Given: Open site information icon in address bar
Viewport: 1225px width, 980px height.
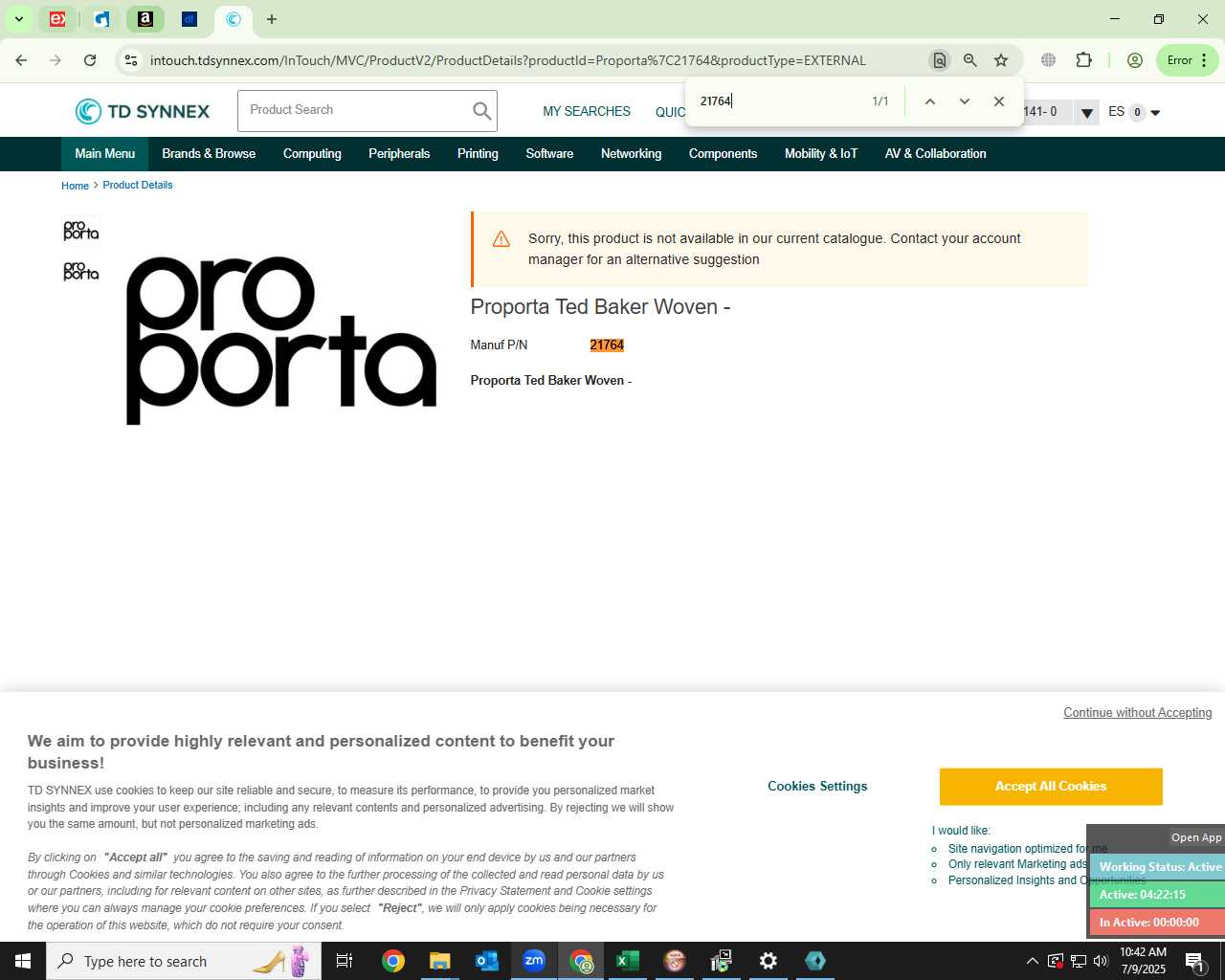Looking at the screenshot, I should [x=131, y=60].
